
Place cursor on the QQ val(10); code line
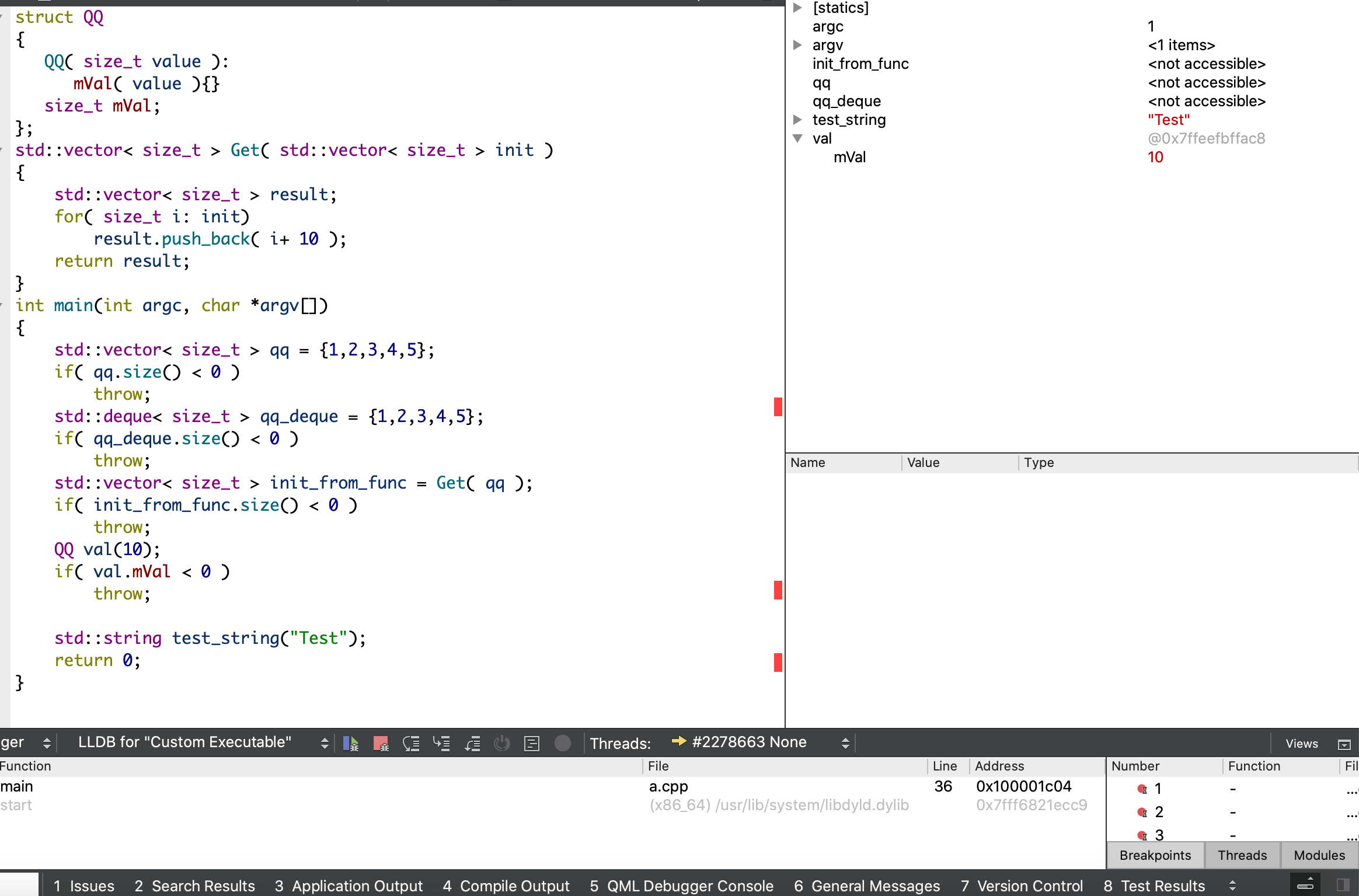click(x=107, y=549)
